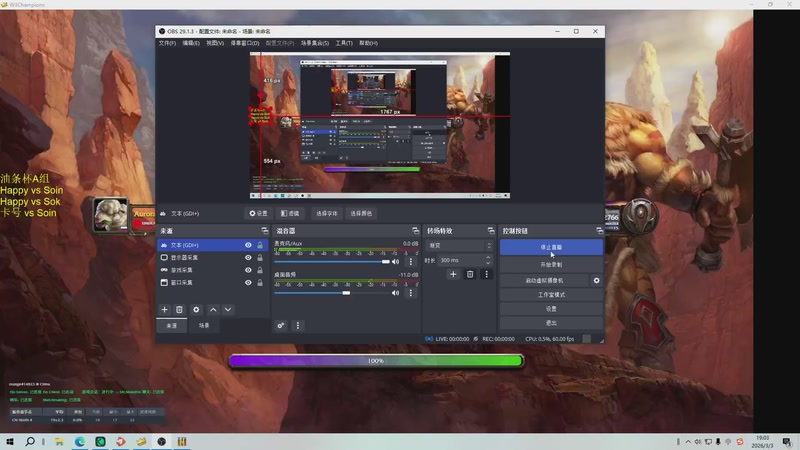Click the OBS preview canvas
The width and height of the screenshot is (800, 450).
point(380,125)
